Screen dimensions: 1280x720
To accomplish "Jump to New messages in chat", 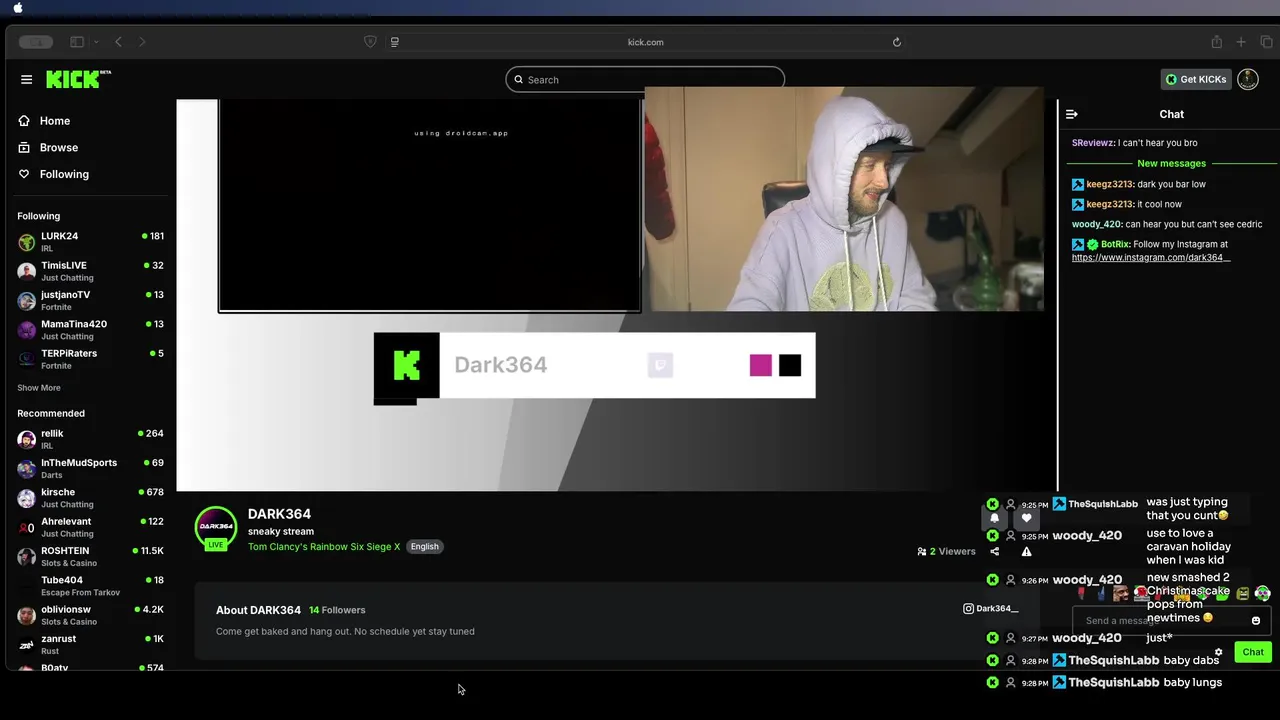I will pyautogui.click(x=1171, y=163).
